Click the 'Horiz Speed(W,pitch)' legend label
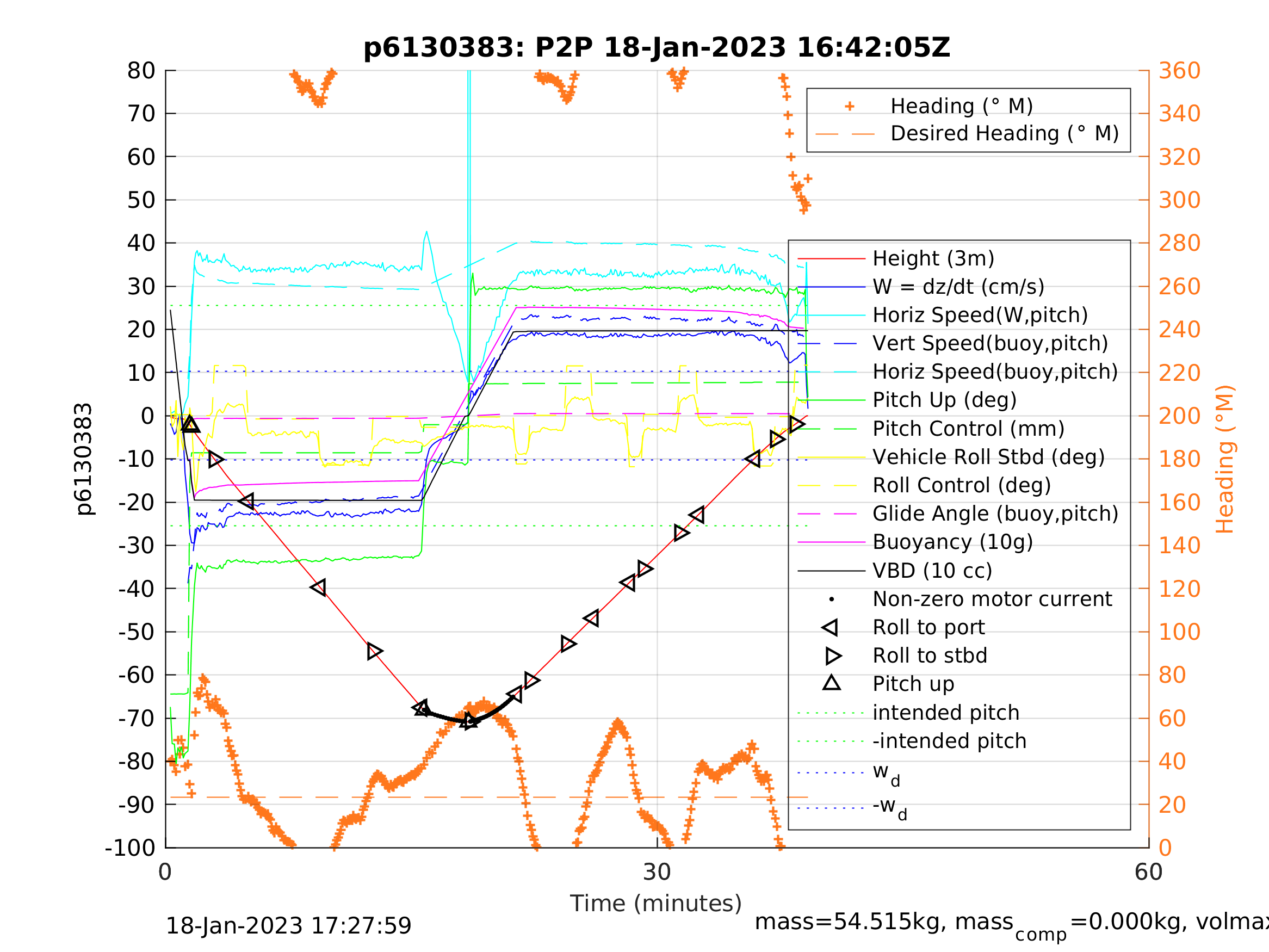Screen dimensions: 1269x952 coord(980,315)
